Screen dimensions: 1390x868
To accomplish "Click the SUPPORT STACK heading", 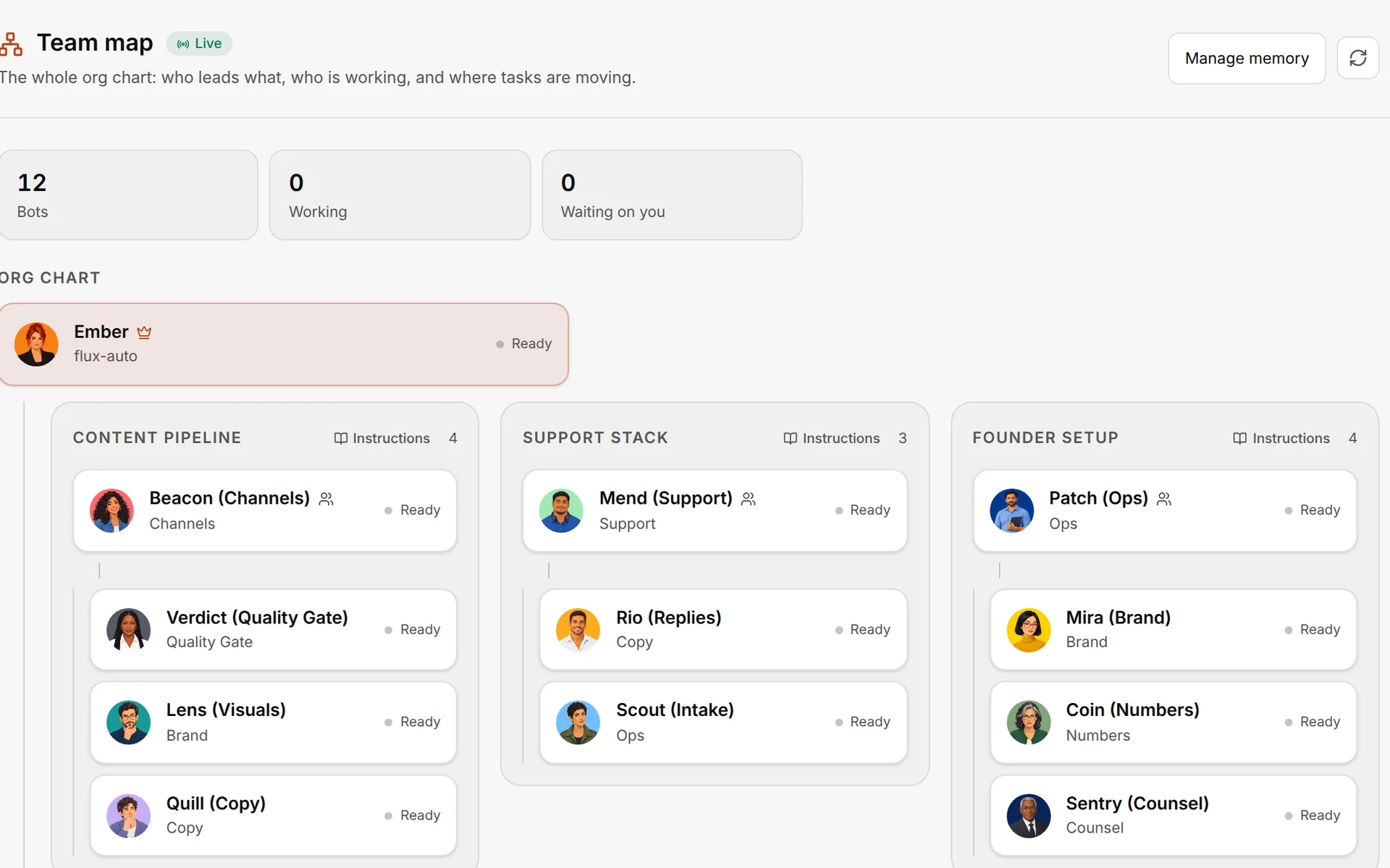I will click(x=595, y=438).
